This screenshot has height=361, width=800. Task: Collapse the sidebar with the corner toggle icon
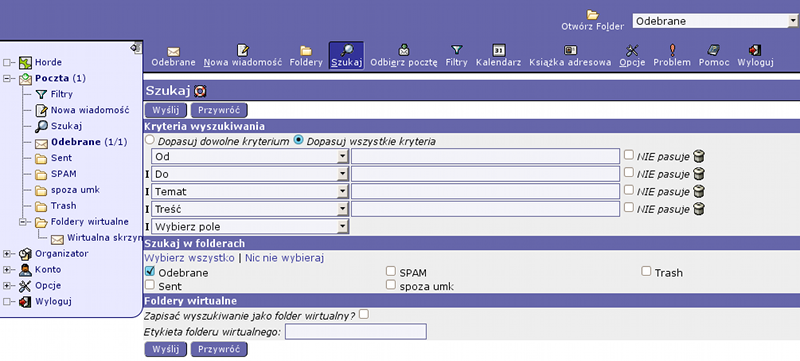136,47
